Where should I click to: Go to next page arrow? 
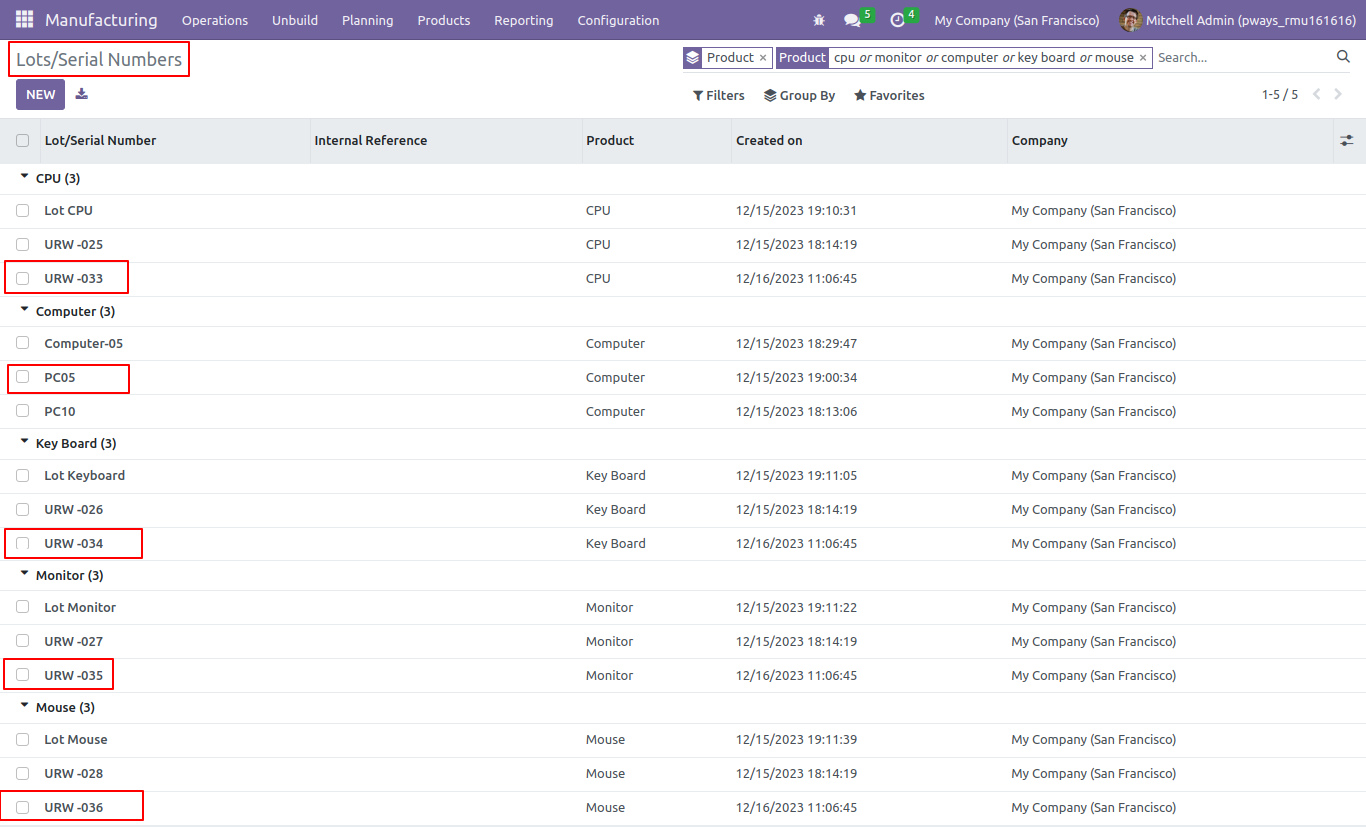[1339, 94]
